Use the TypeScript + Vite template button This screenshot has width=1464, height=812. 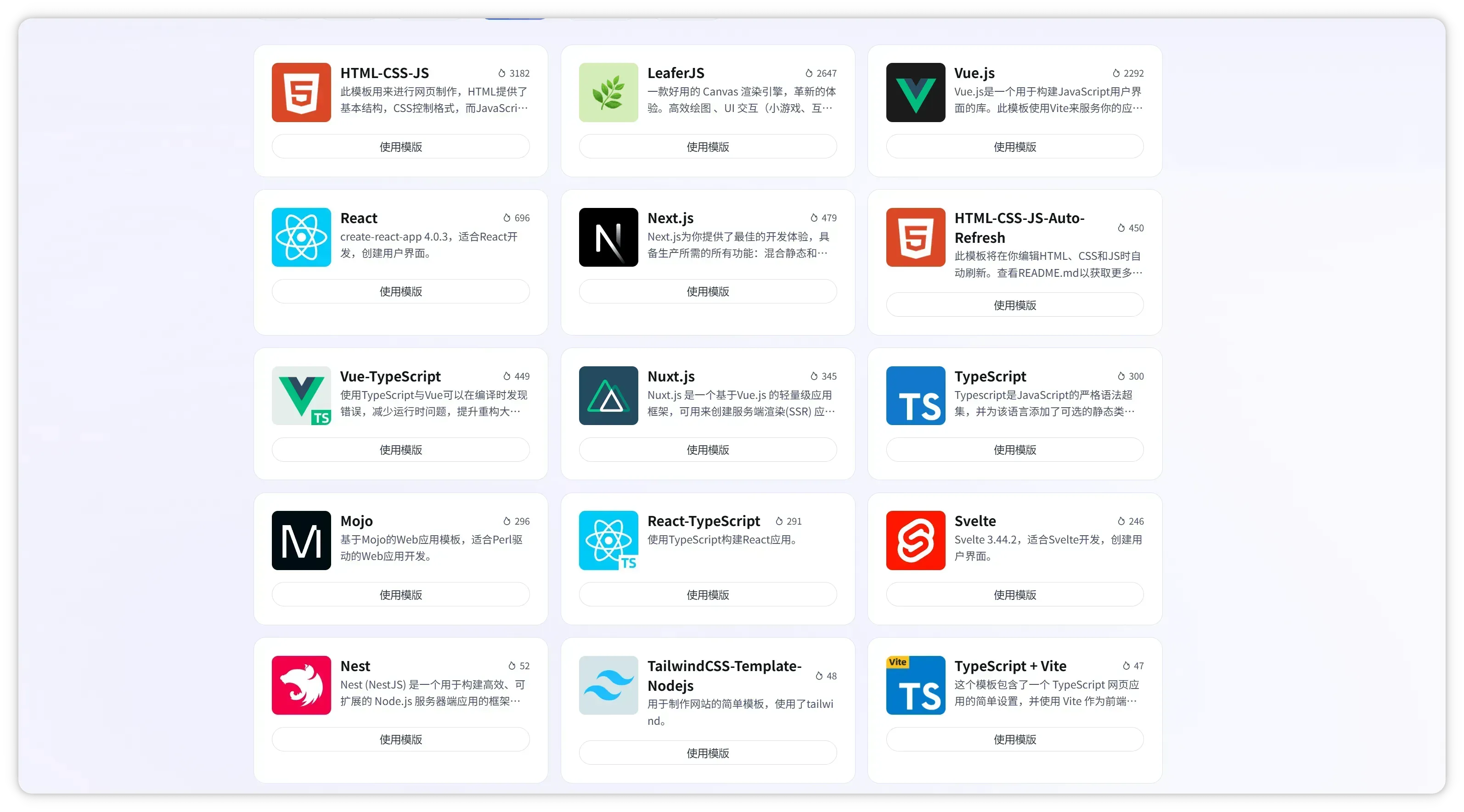(x=1014, y=739)
